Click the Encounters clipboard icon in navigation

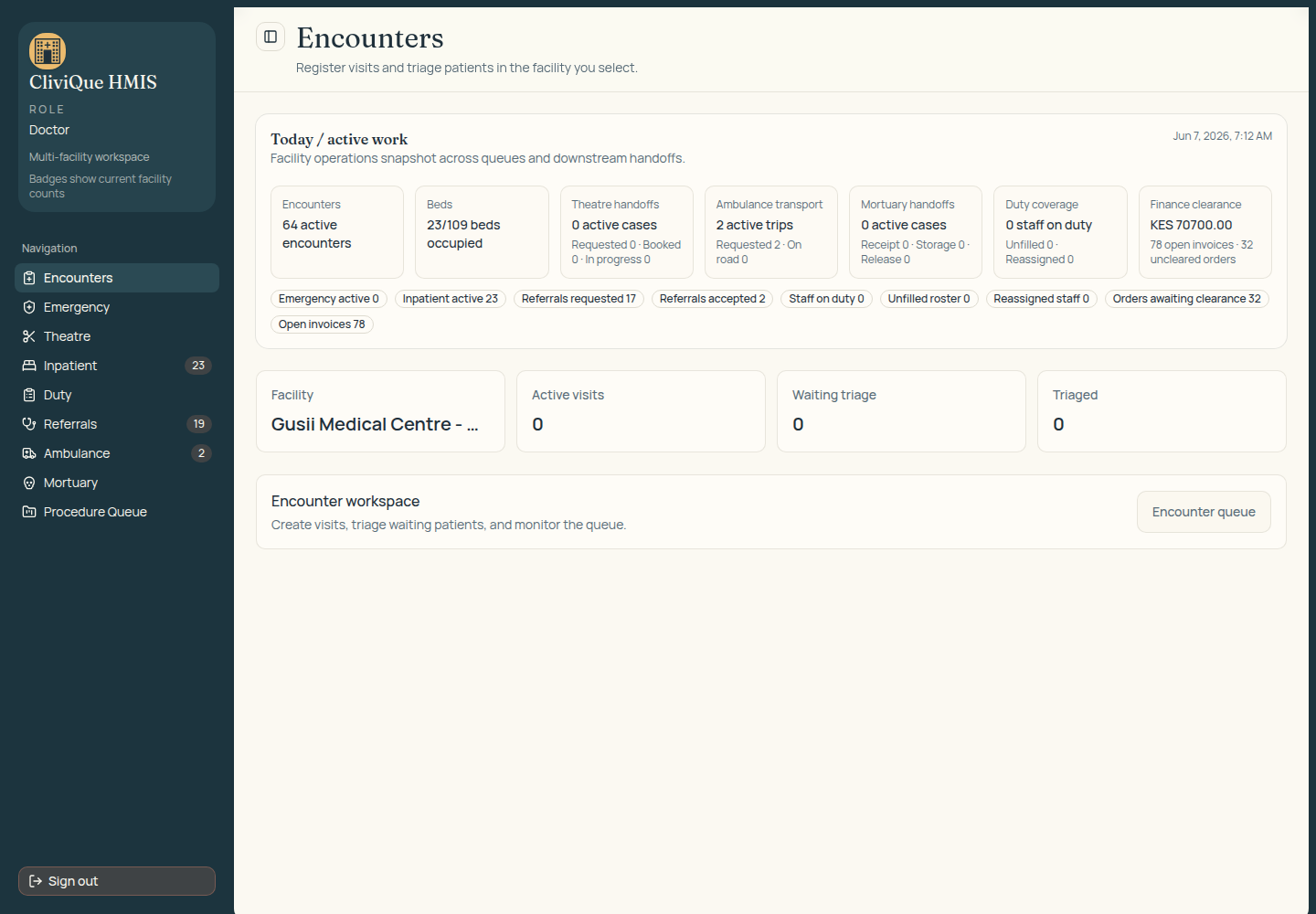(29, 278)
